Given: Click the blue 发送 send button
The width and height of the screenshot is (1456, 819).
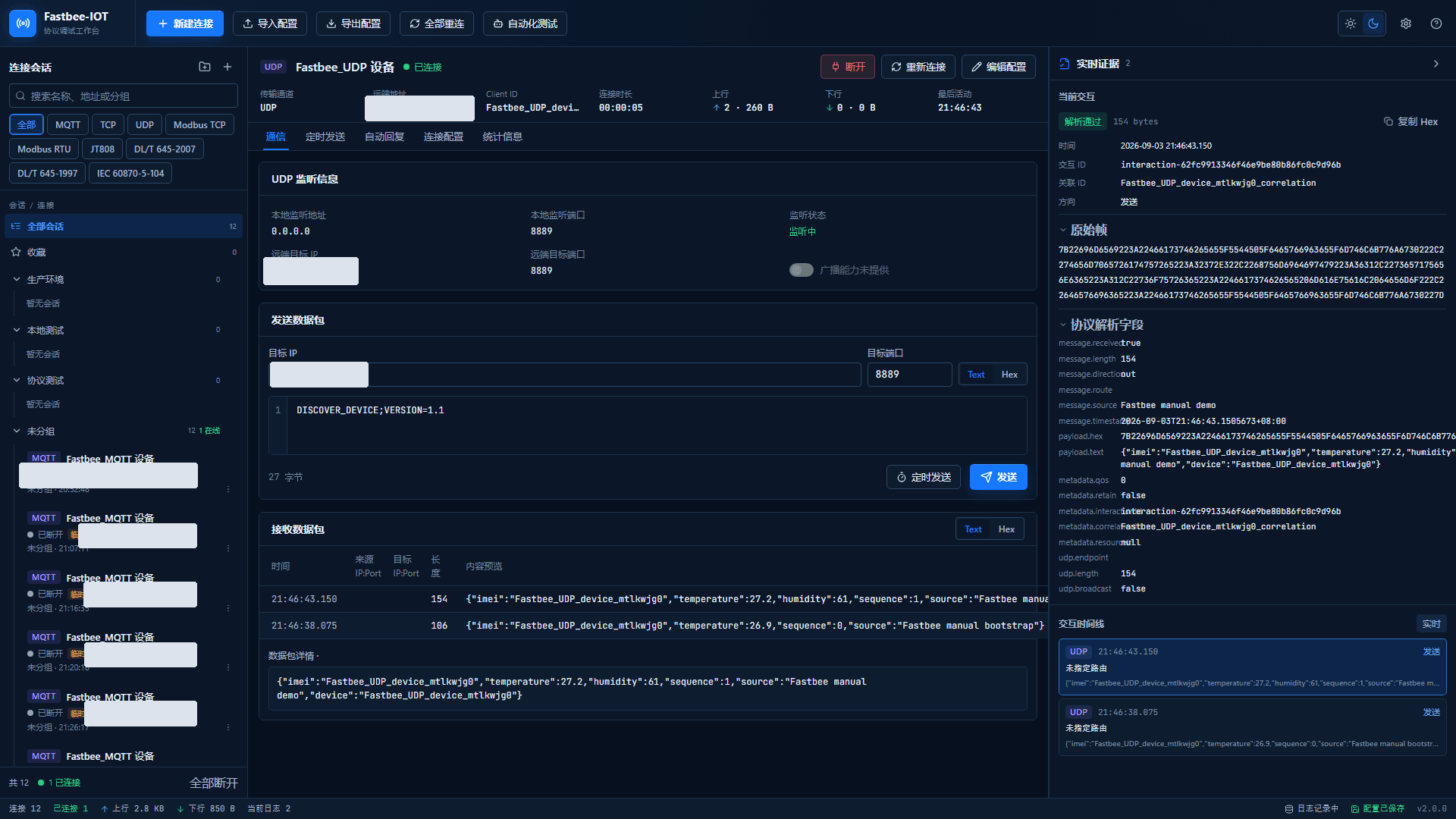Looking at the screenshot, I should pos(998,477).
